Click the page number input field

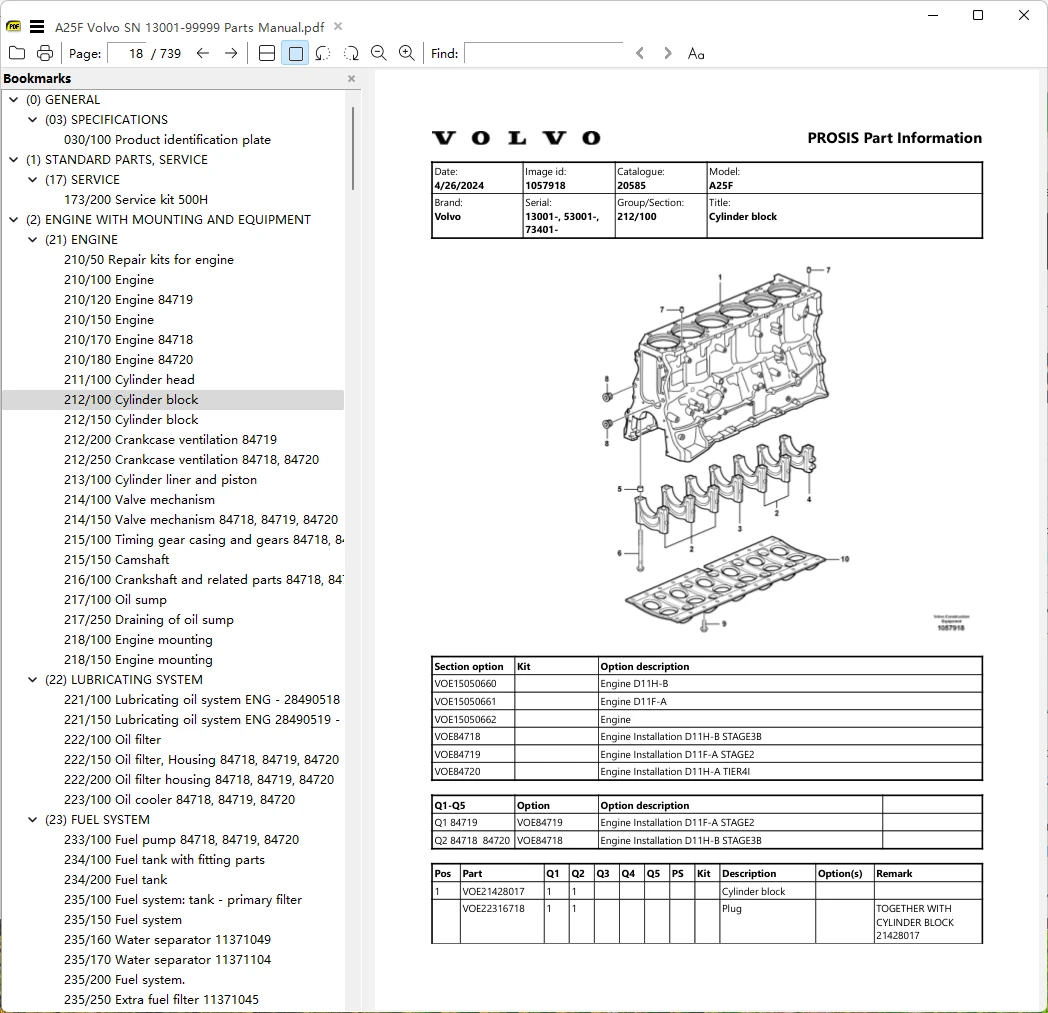click(x=128, y=53)
